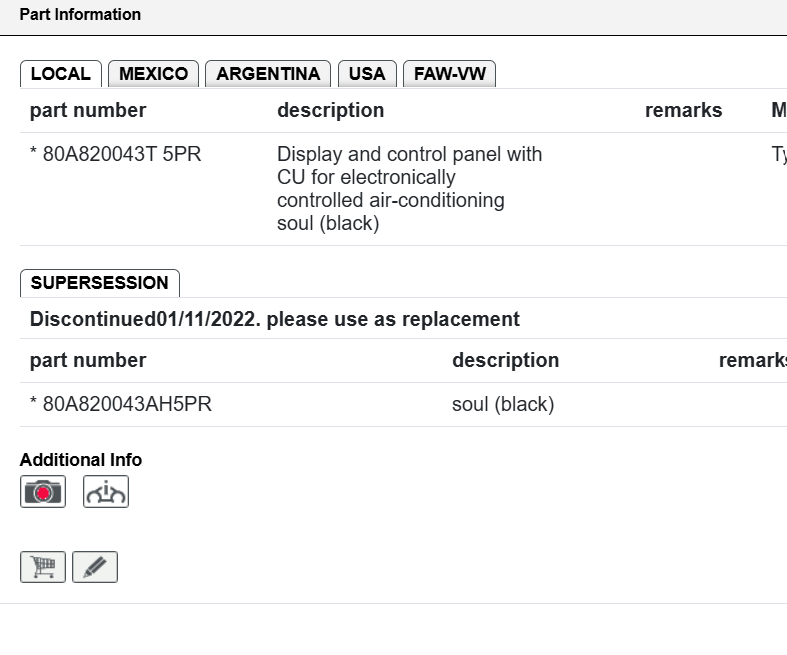Image resolution: width=787 pixels, height=655 pixels.
Task: Click the Part Information panel title
Action: coord(80,15)
